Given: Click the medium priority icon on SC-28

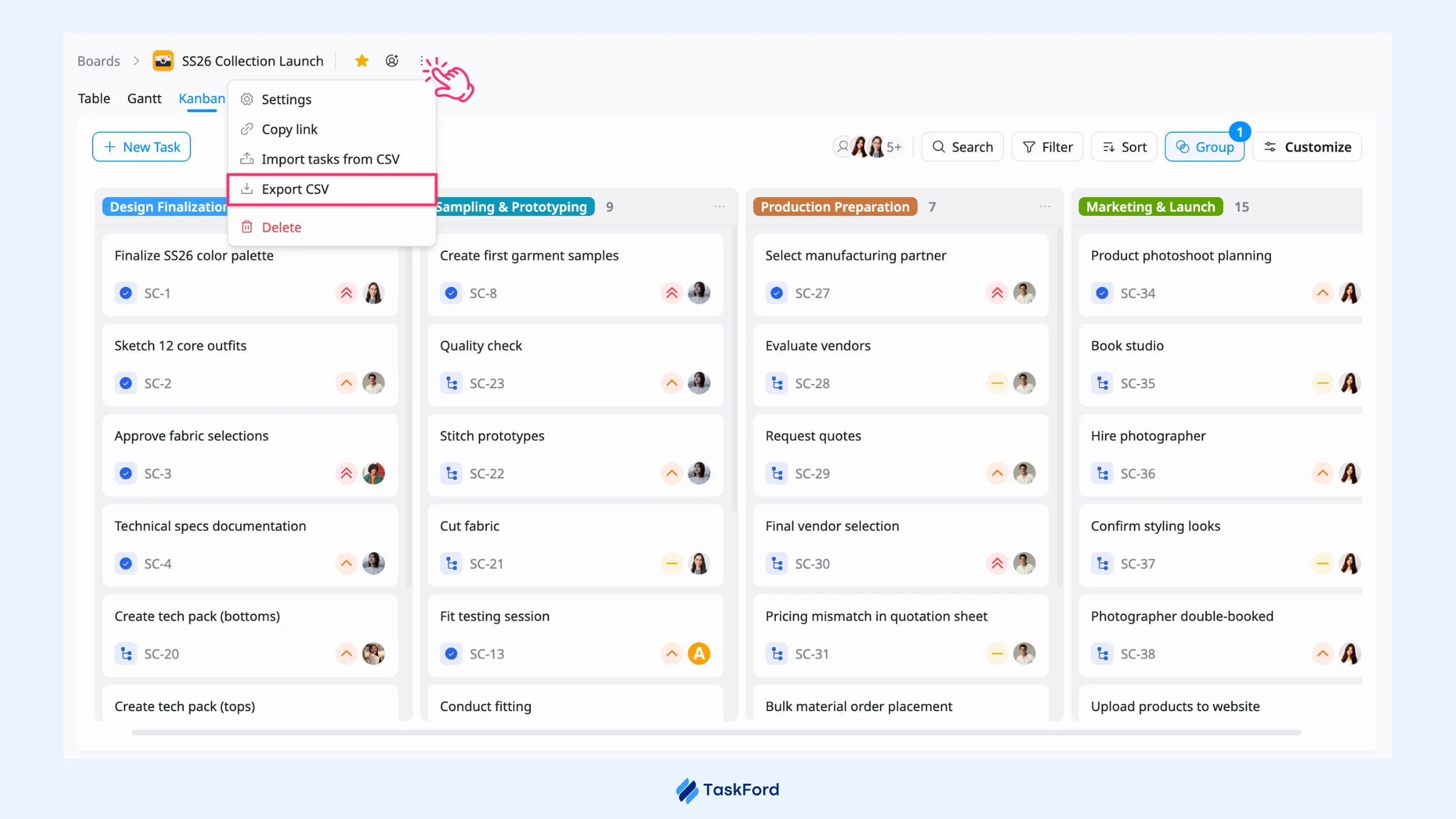Looking at the screenshot, I should pyautogui.click(x=997, y=383).
